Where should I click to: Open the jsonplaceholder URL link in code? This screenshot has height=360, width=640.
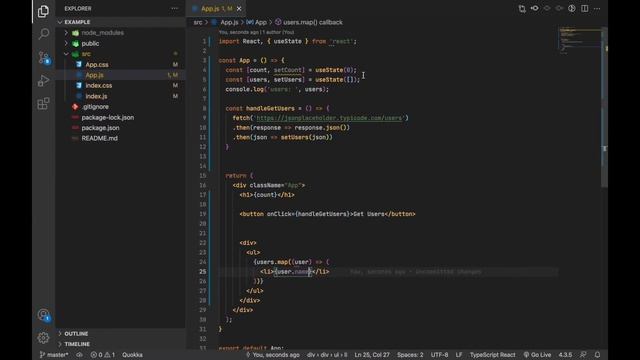point(329,118)
